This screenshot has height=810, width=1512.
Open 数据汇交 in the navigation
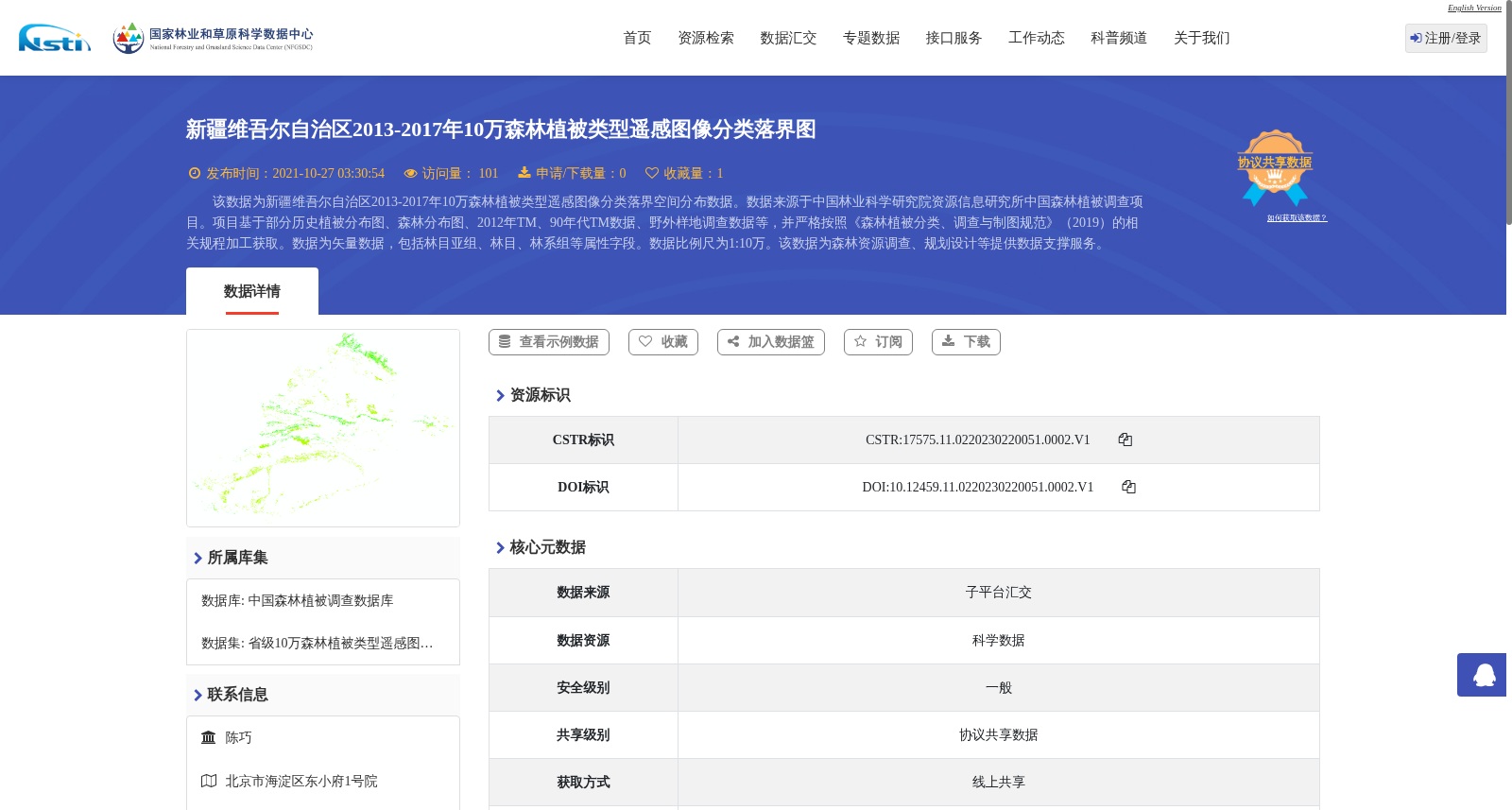click(x=788, y=38)
